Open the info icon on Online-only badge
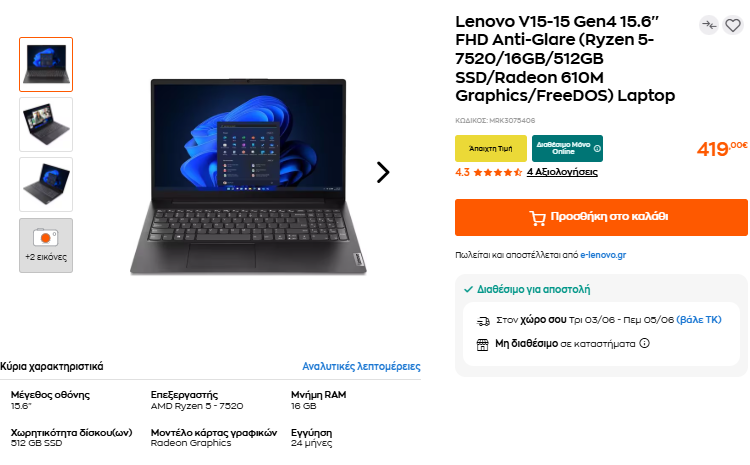Image resolution: width=750 pixels, height=465 pixels. tap(597, 148)
